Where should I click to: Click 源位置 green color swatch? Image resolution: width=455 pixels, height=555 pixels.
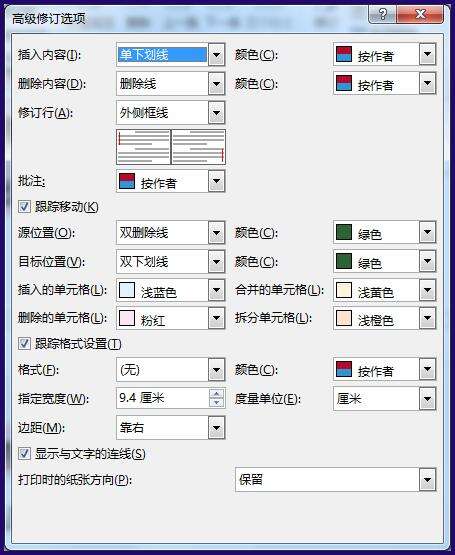[343, 232]
